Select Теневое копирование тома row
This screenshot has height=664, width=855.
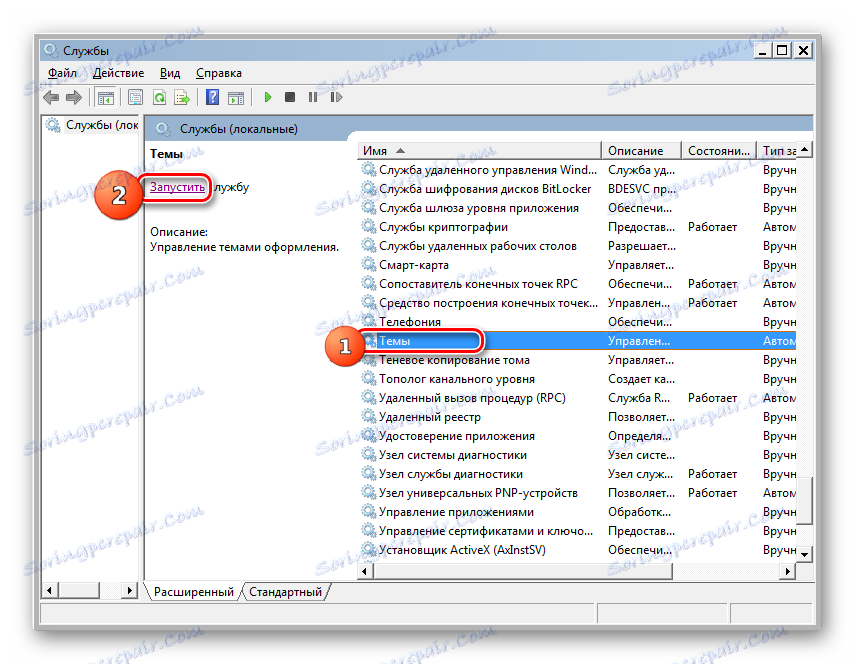577,360
